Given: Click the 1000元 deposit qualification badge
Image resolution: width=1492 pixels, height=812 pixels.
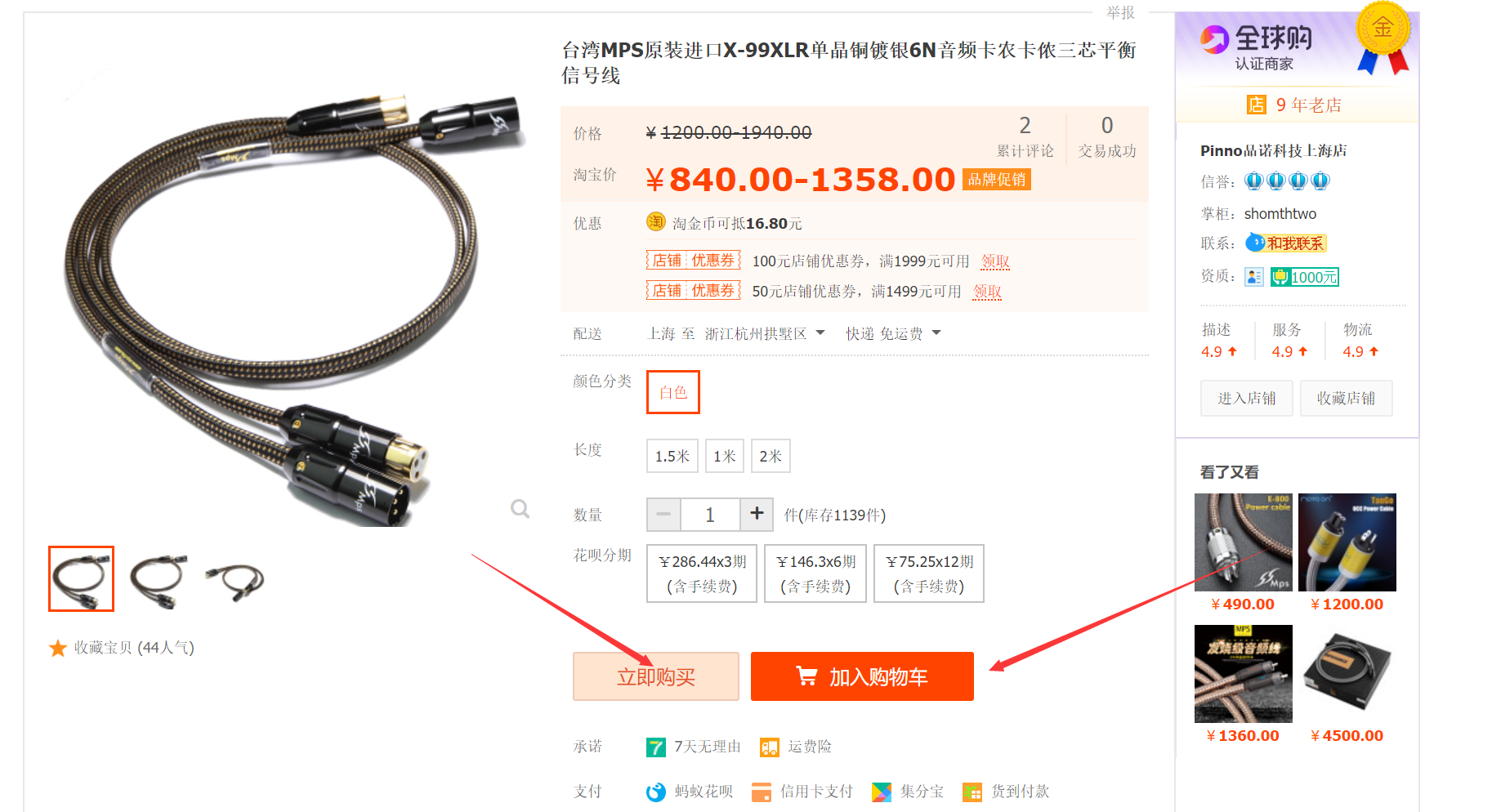Looking at the screenshot, I should [x=1305, y=277].
